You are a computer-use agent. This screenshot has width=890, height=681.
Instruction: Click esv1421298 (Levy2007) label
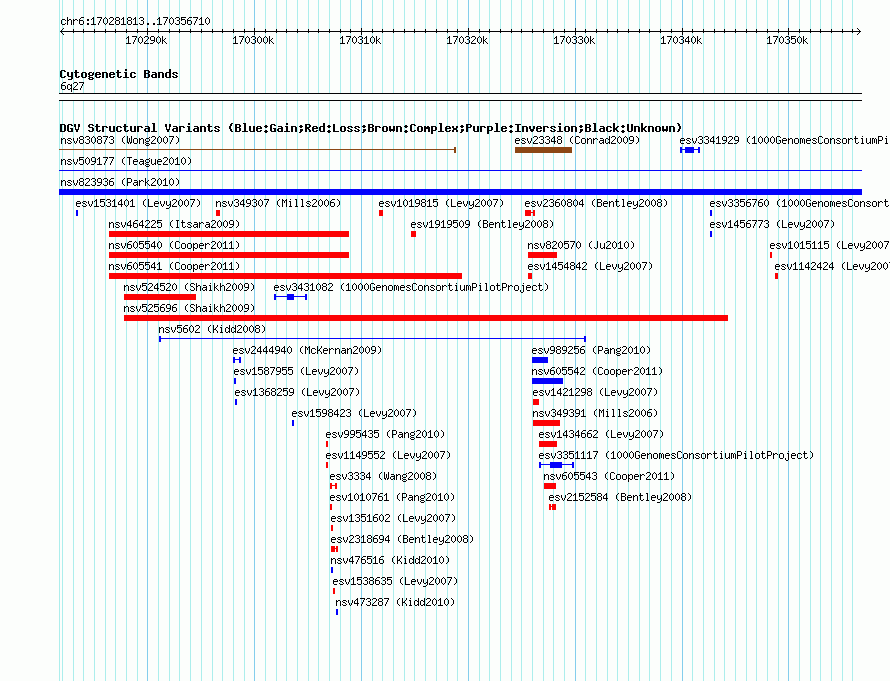(595, 392)
